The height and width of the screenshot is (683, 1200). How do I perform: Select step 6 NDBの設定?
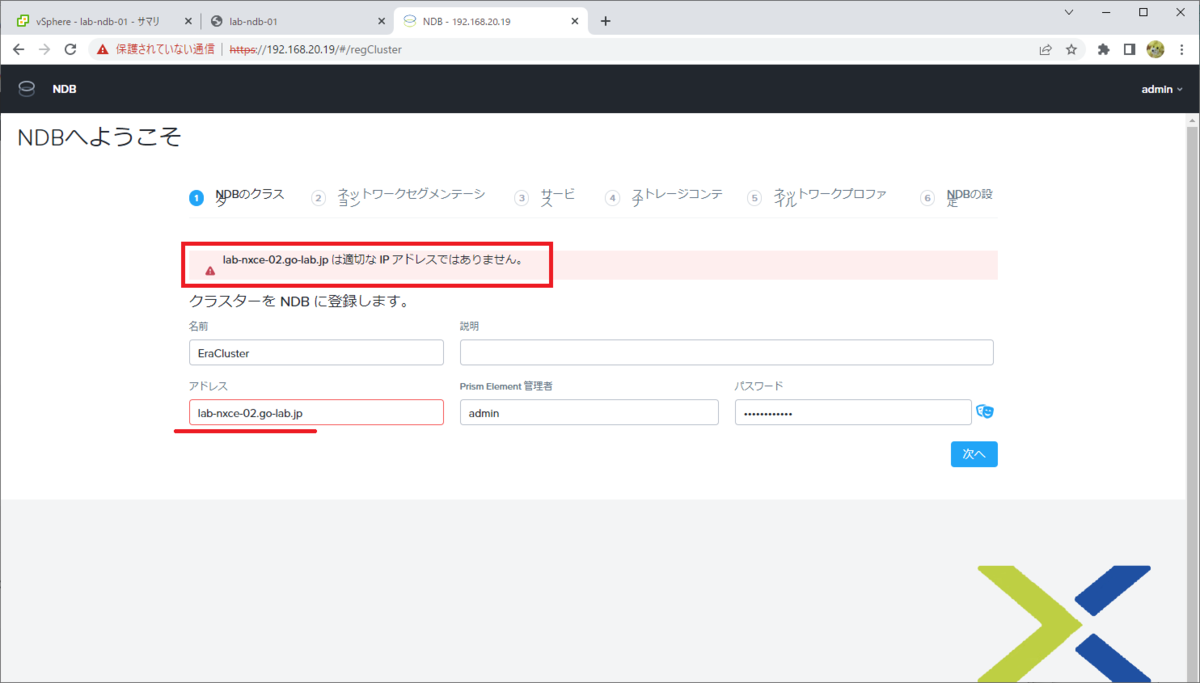point(958,198)
